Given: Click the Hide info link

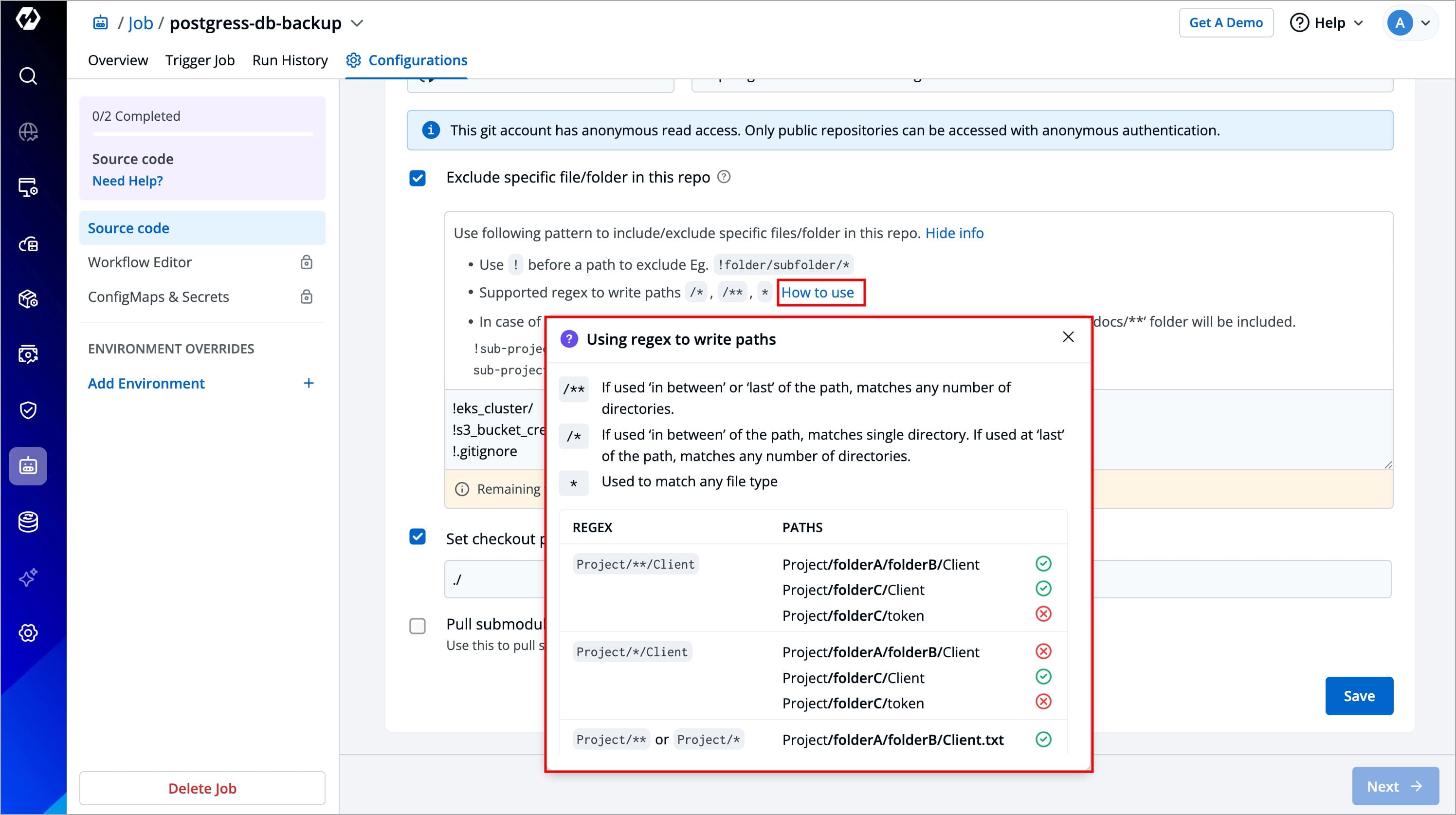Looking at the screenshot, I should pos(954,233).
